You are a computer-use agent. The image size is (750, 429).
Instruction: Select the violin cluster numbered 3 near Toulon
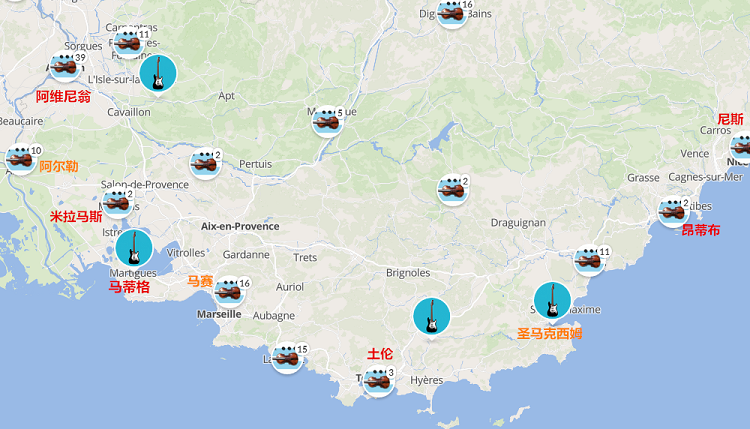378,381
